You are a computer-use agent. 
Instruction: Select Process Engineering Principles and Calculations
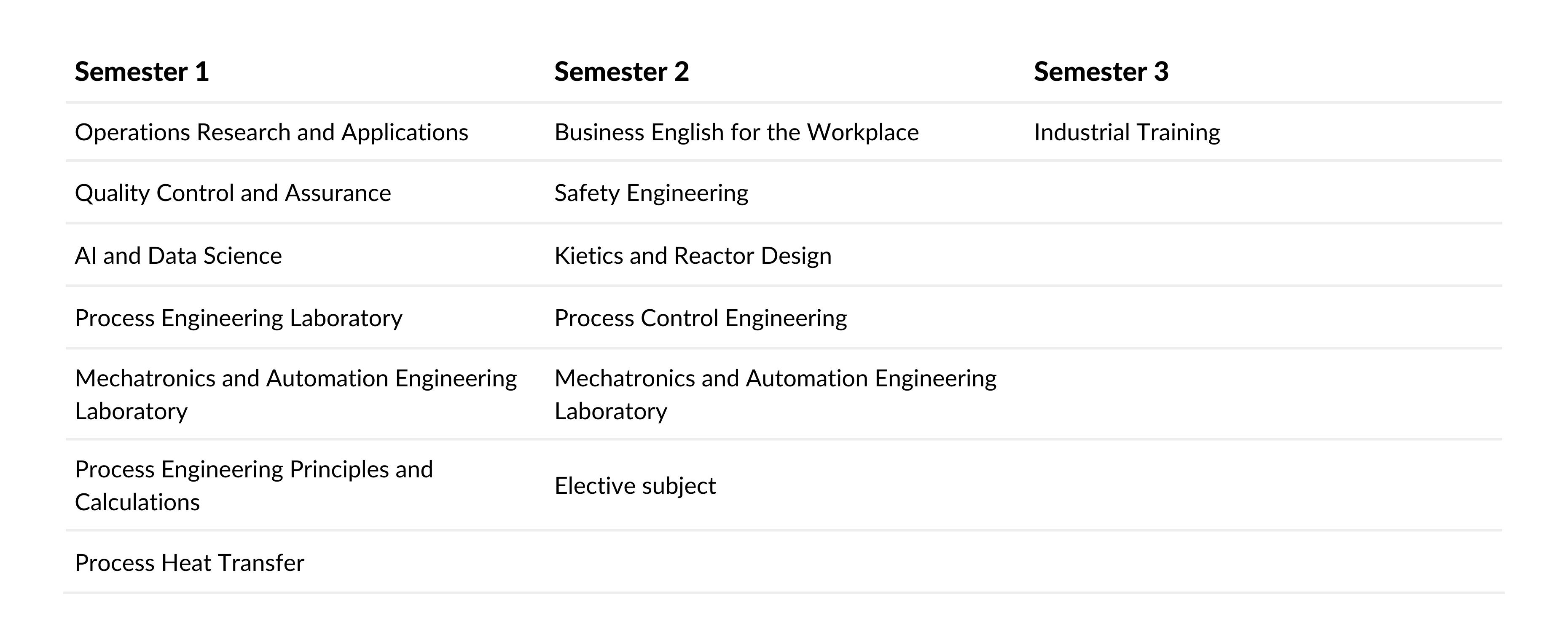254,485
